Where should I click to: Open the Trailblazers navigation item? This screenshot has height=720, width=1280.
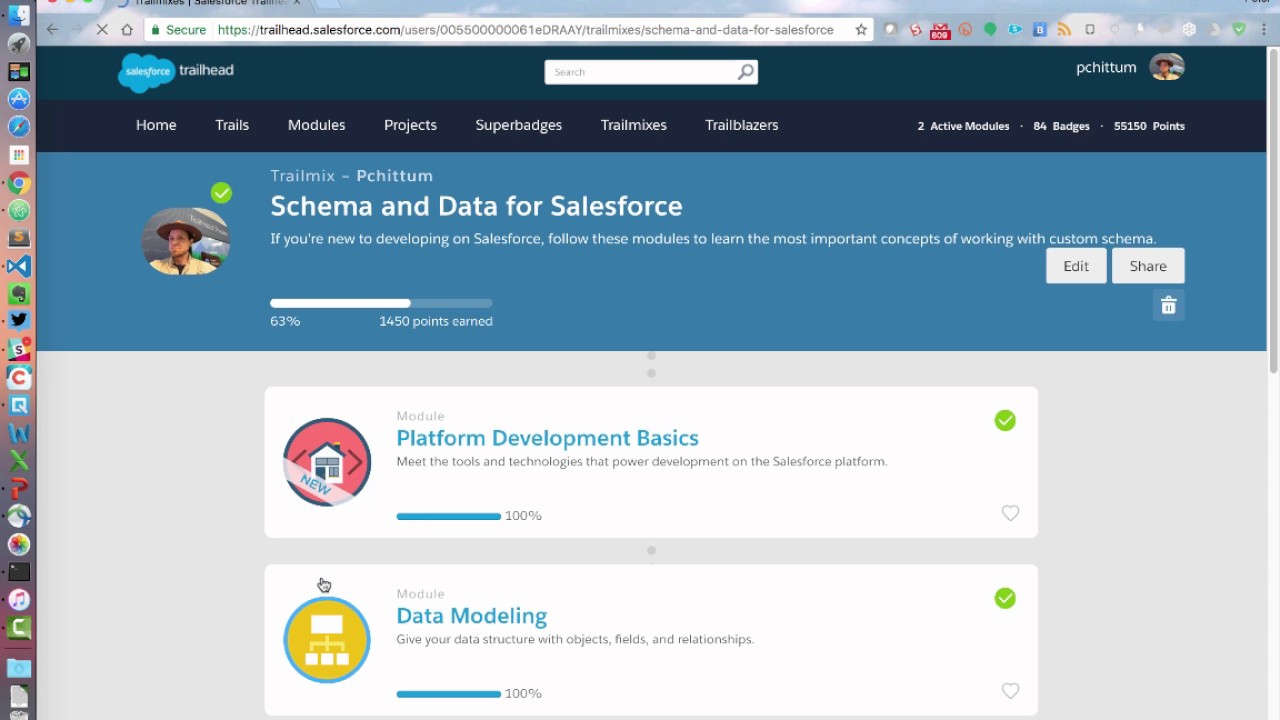click(742, 125)
